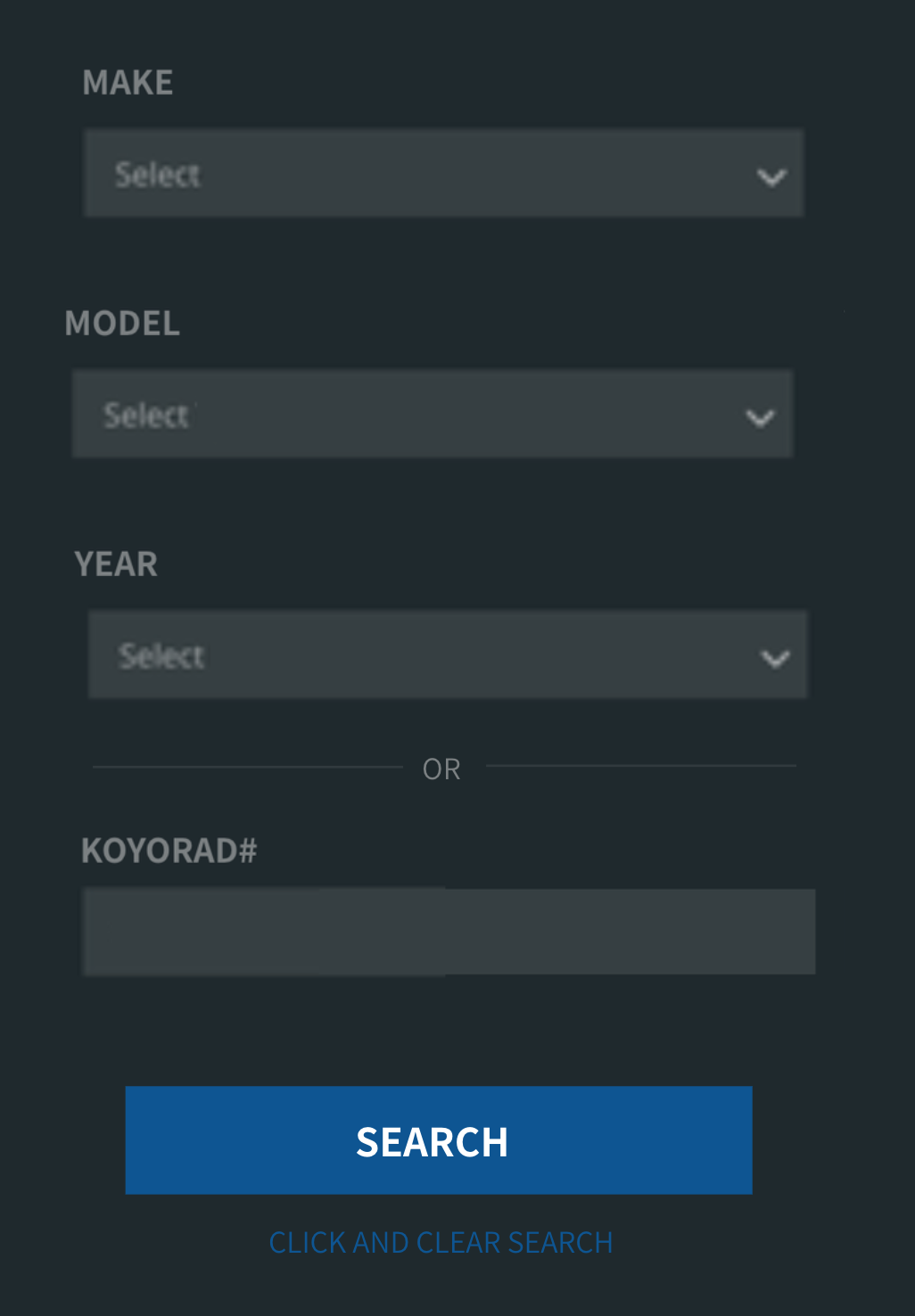Open the Year select dropdown
This screenshot has width=915, height=1316.
[x=448, y=654]
